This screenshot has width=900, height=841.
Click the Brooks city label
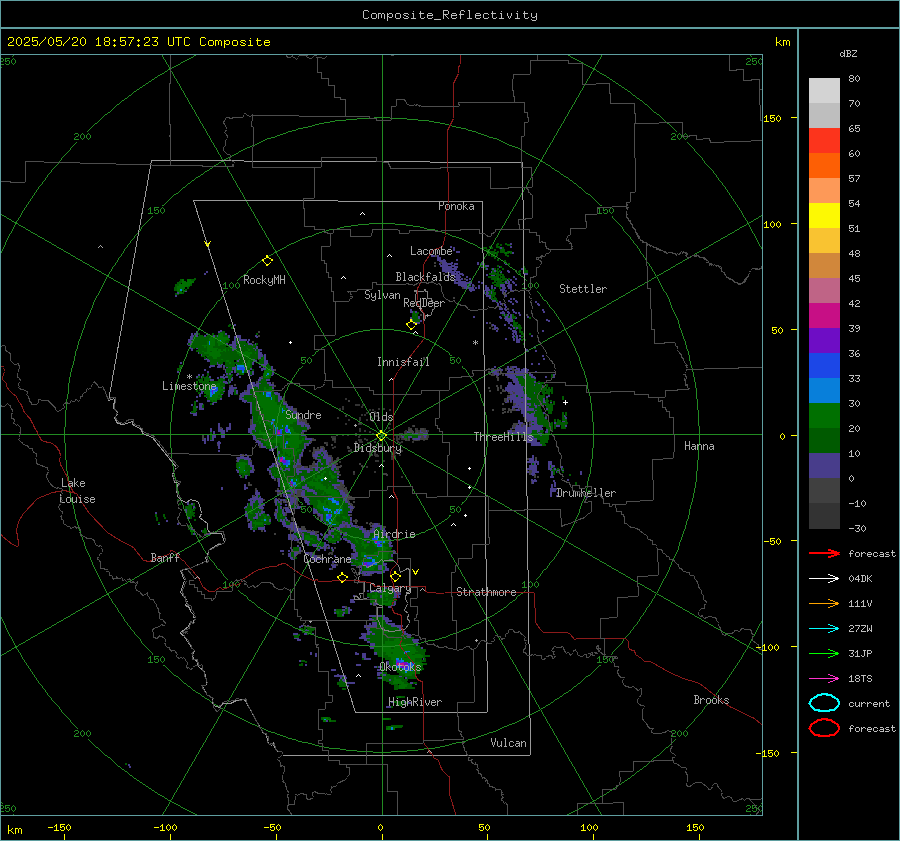tap(711, 700)
